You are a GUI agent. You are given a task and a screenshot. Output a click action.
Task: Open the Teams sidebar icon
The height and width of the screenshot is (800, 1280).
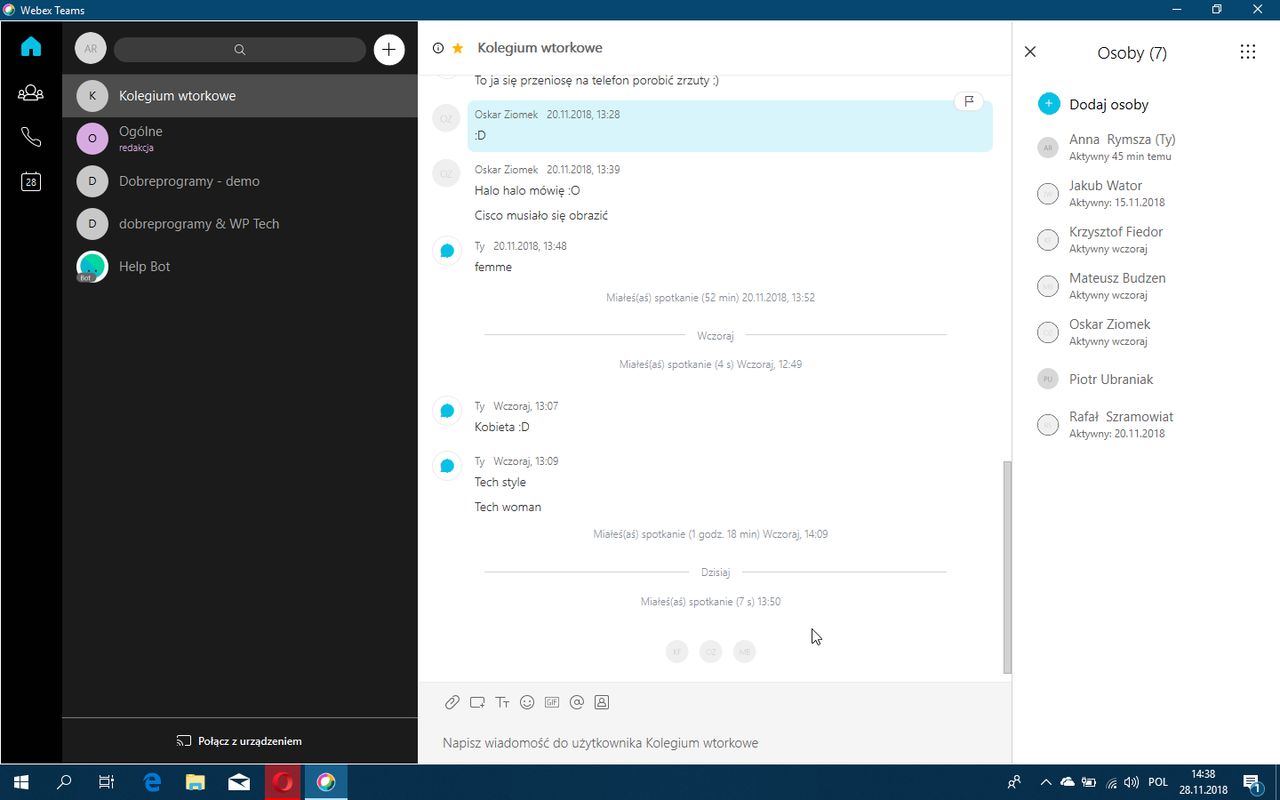pyautogui.click(x=31, y=93)
